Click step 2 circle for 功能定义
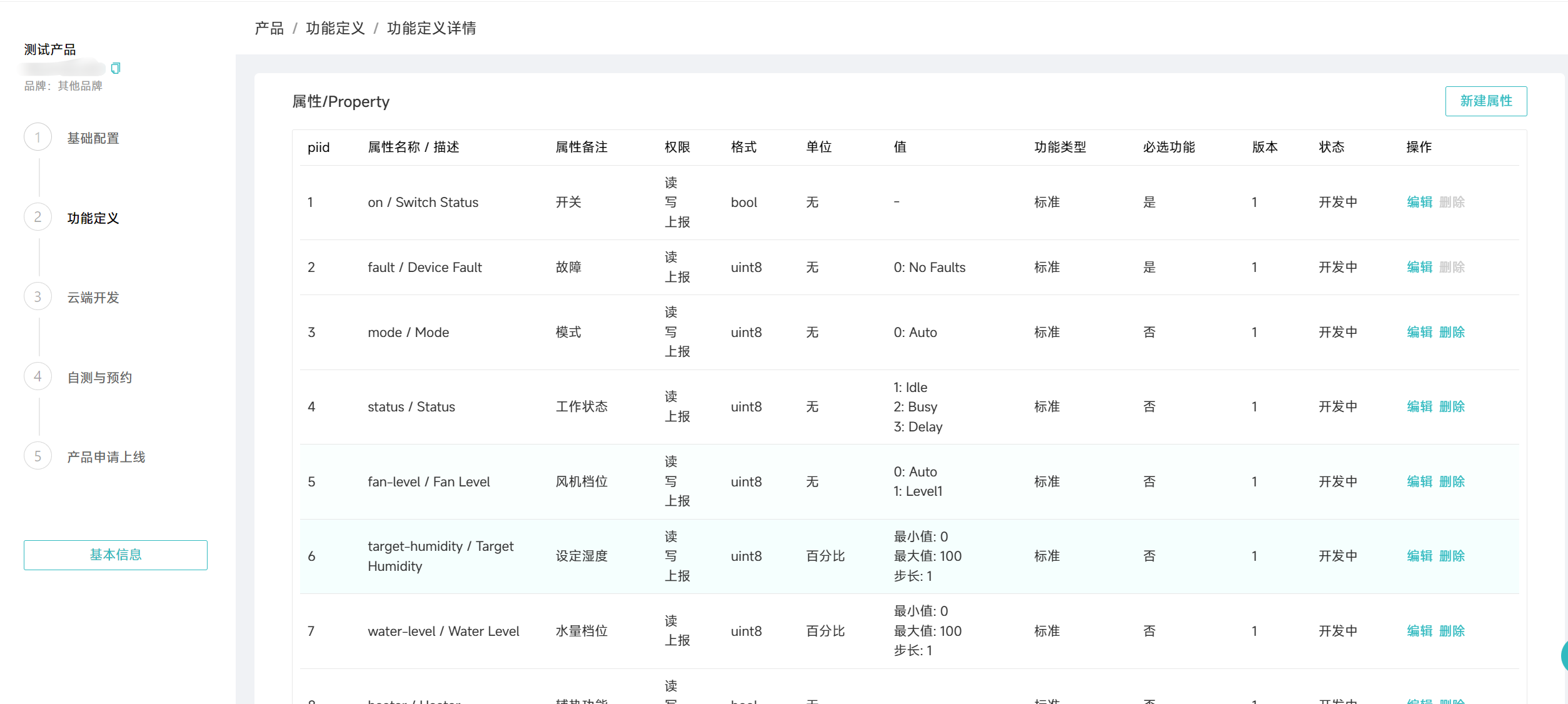This screenshot has width=1568, height=704. tap(38, 217)
